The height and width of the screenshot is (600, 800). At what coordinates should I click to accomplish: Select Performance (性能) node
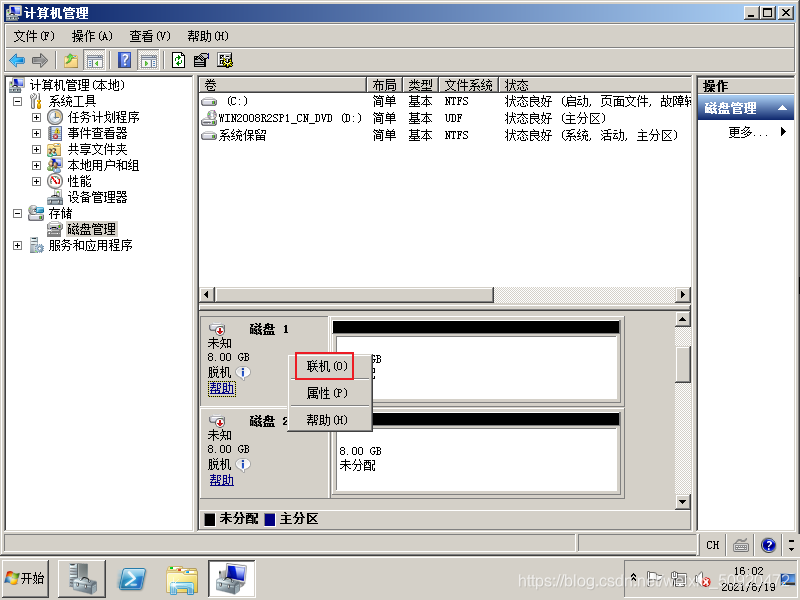point(79,181)
